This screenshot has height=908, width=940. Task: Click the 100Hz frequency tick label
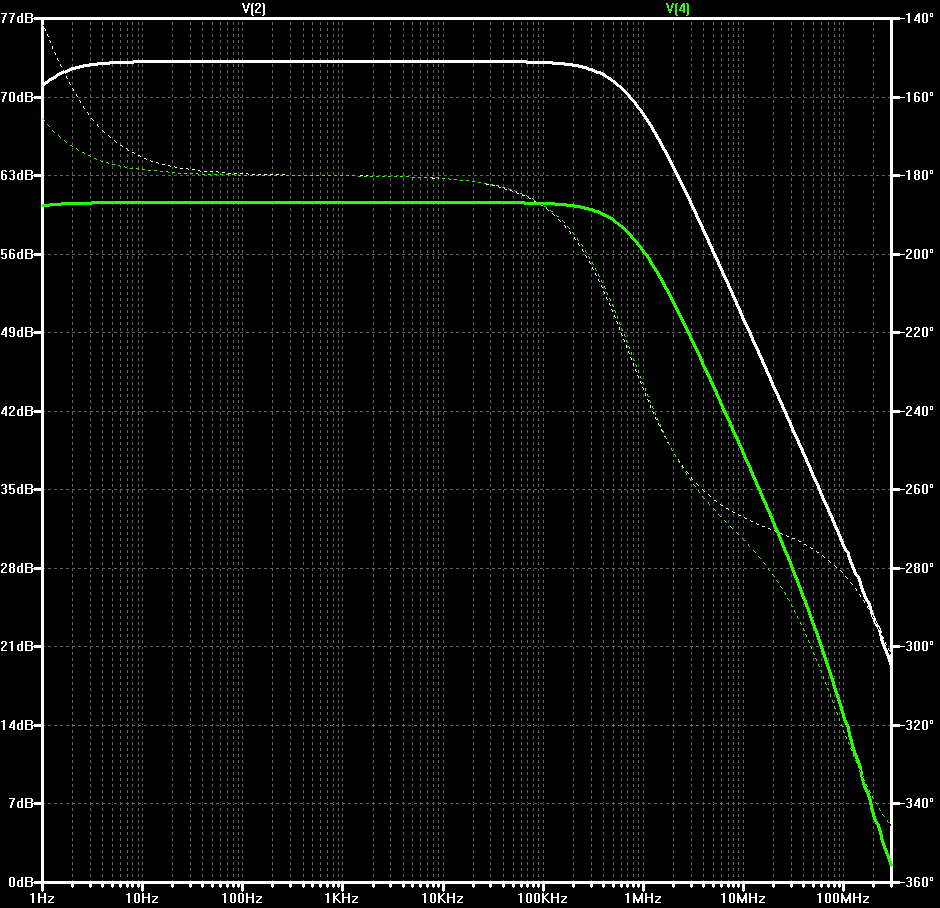(242, 898)
